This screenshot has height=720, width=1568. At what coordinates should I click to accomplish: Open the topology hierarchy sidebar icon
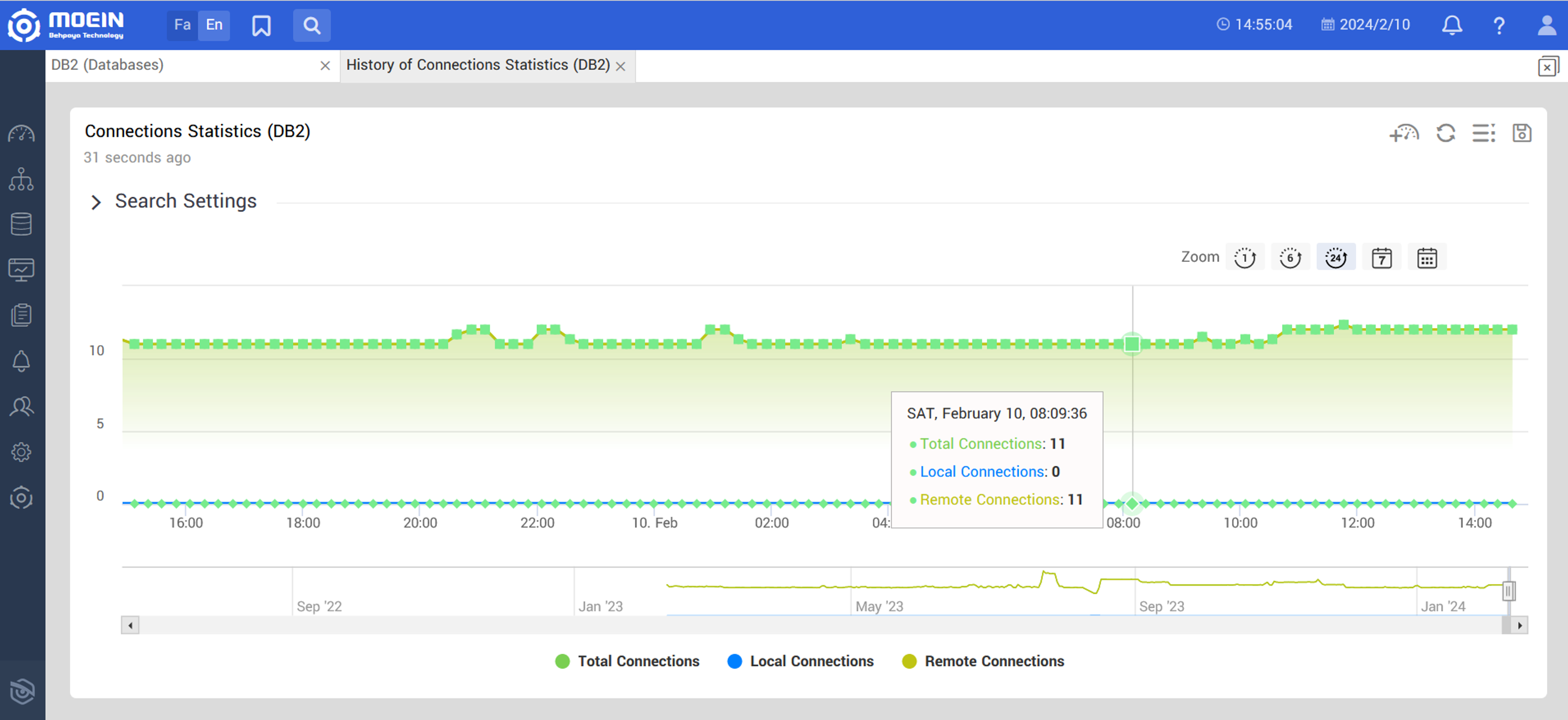22,179
